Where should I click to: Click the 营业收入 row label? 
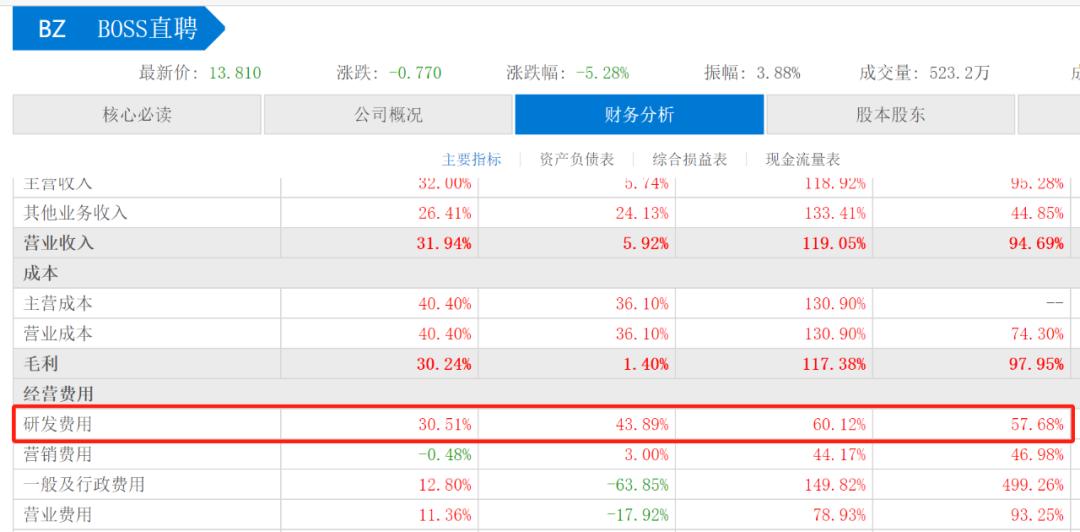click(59, 243)
